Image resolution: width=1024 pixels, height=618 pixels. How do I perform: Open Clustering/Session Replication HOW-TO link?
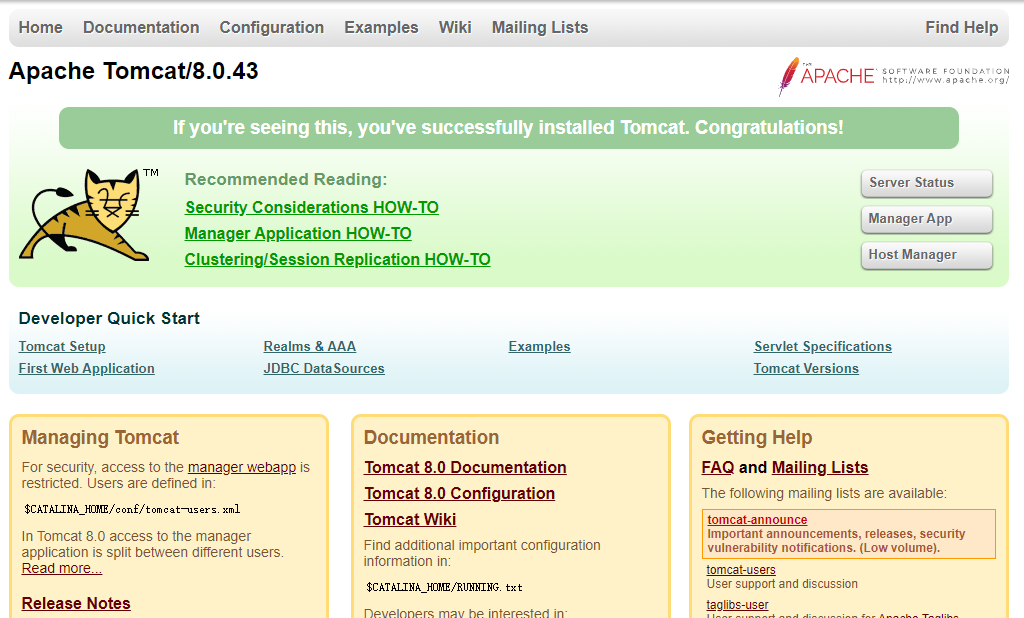[x=337, y=260]
